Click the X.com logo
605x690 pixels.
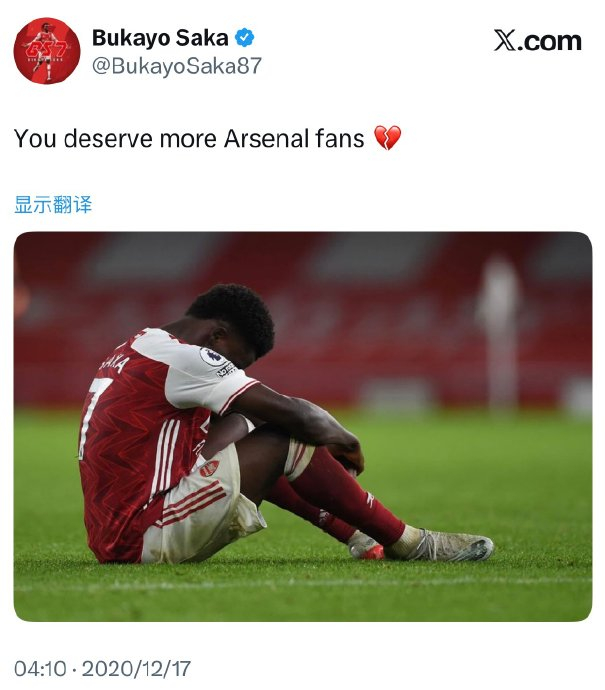click(x=537, y=40)
